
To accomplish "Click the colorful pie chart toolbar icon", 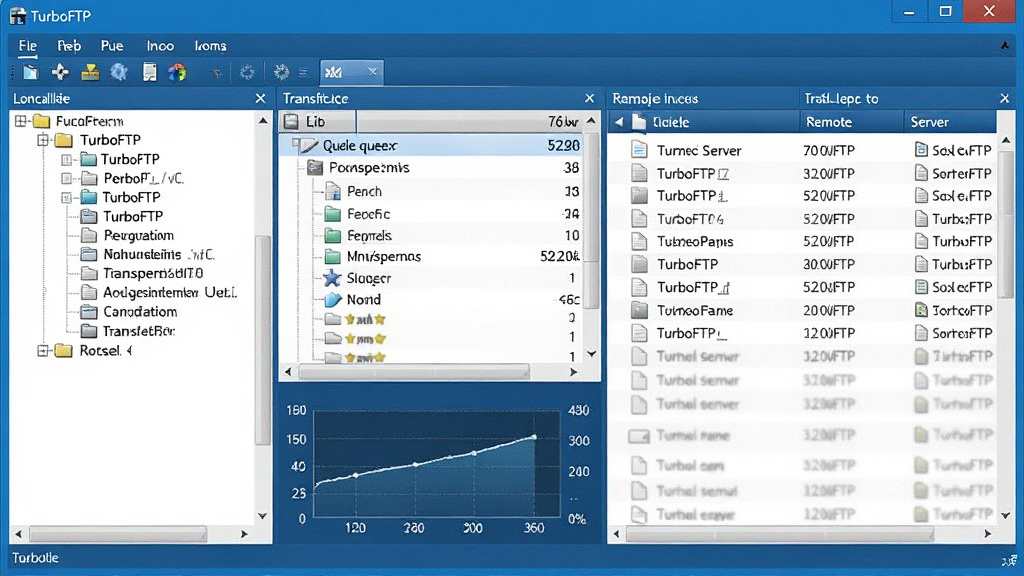I will [177, 72].
